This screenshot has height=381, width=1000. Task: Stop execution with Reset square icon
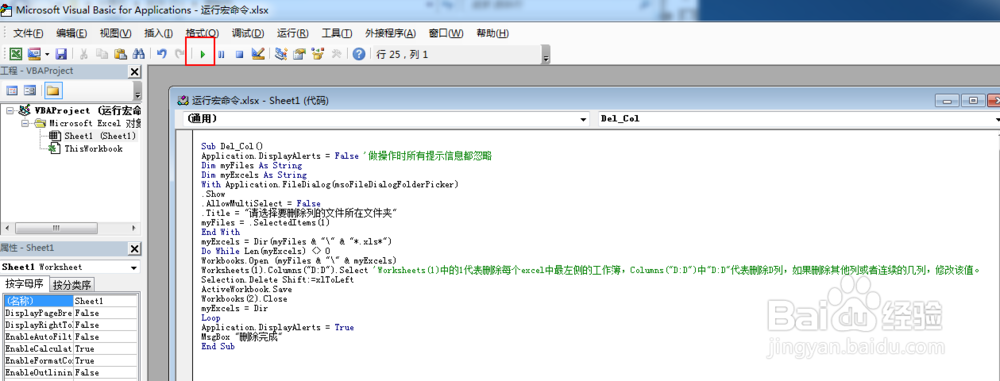tap(239, 54)
